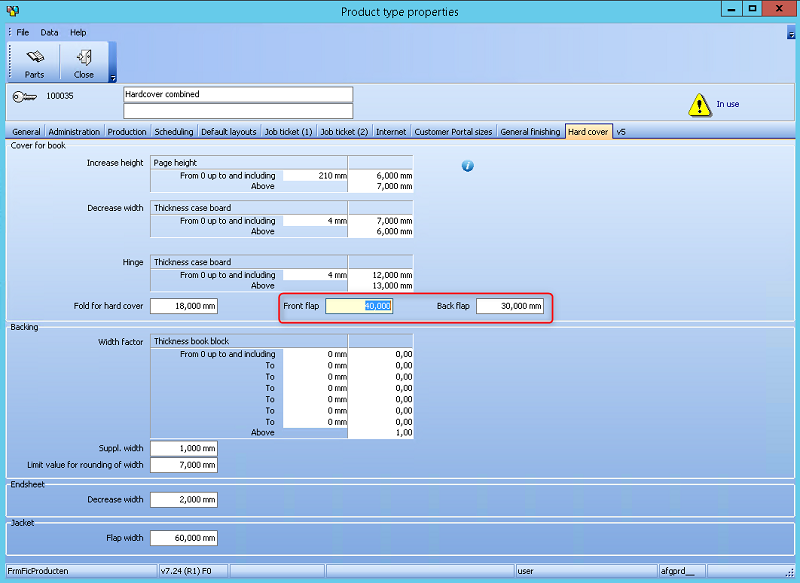Open the Parts toolbar button
800x583 pixels.
35,62
